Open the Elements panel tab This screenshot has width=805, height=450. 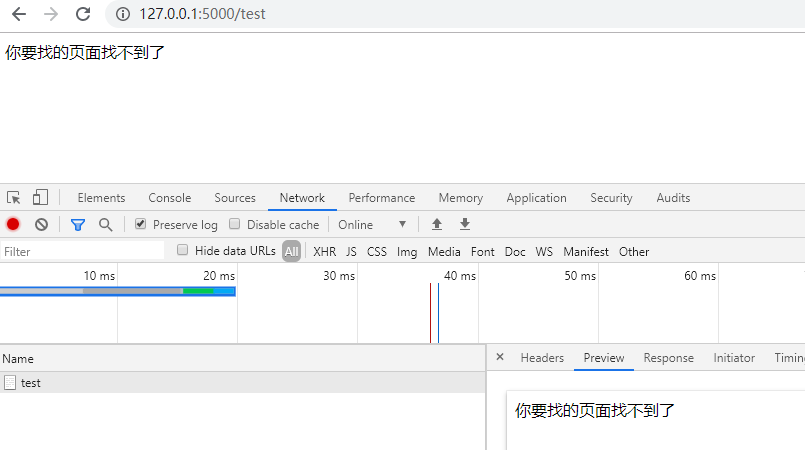pyautogui.click(x=101, y=198)
